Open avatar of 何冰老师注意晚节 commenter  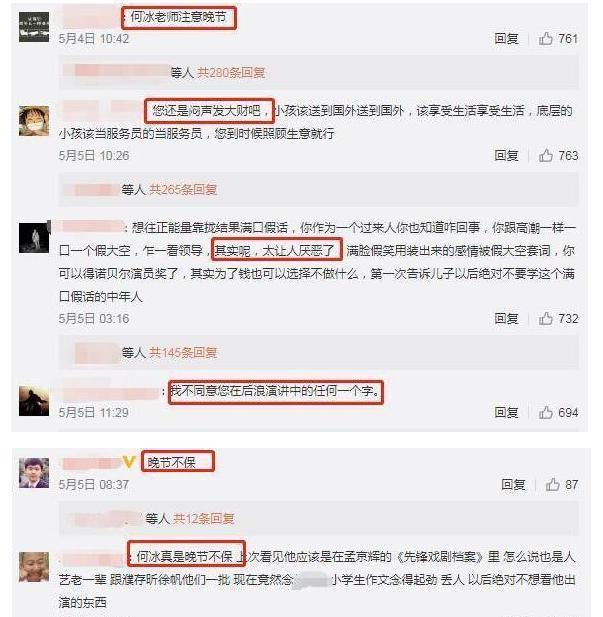tap(34, 27)
